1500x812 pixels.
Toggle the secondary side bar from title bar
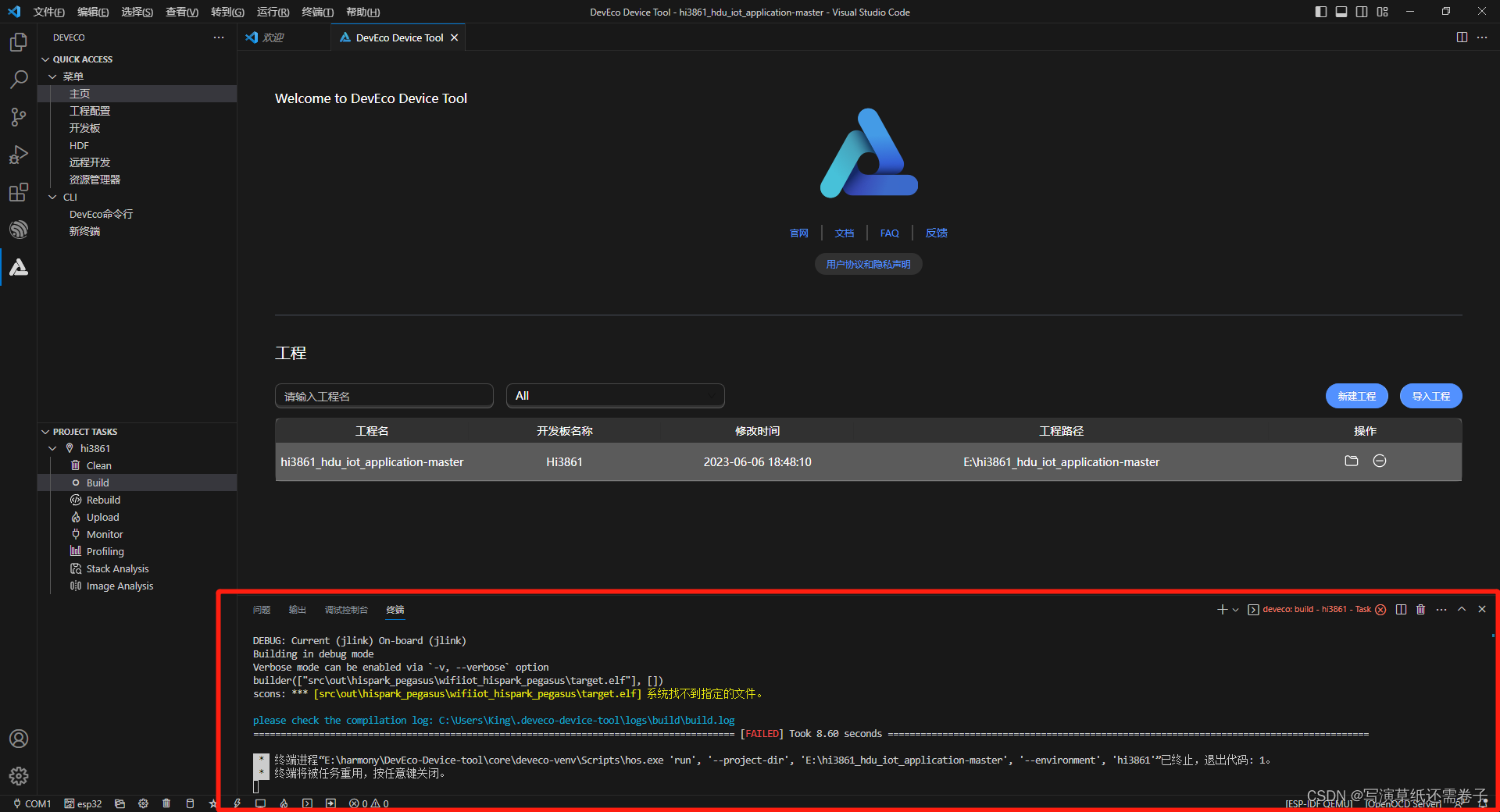tap(1362, 12)
